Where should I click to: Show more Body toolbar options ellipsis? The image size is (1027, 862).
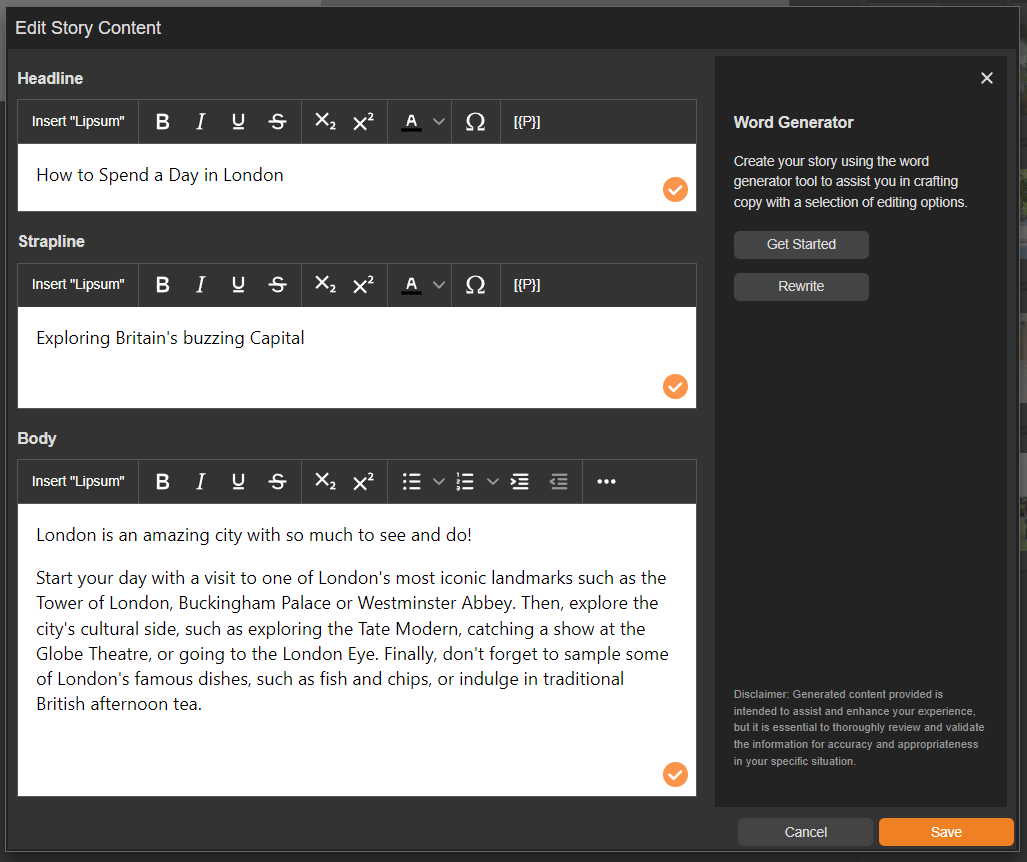click(x=606, y=482)
